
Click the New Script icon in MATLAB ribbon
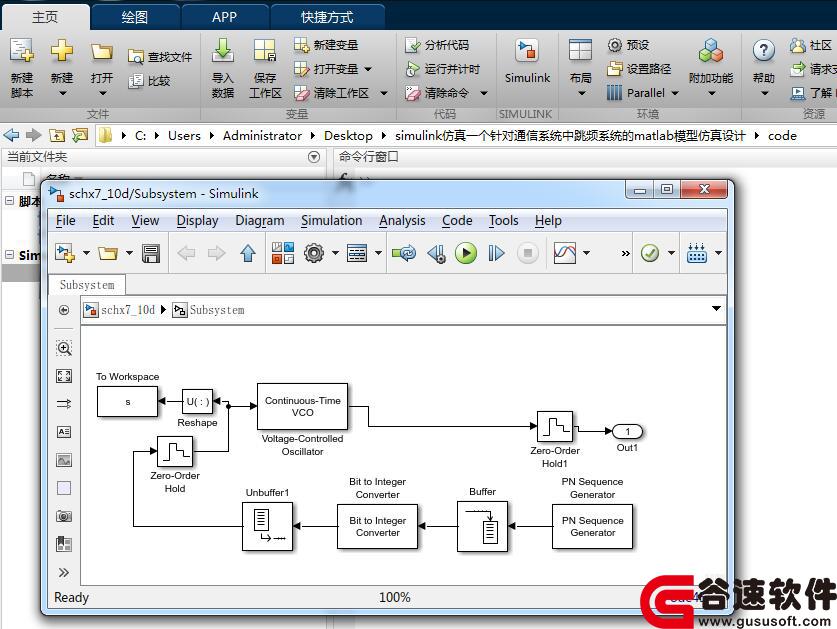coord(21,51)
